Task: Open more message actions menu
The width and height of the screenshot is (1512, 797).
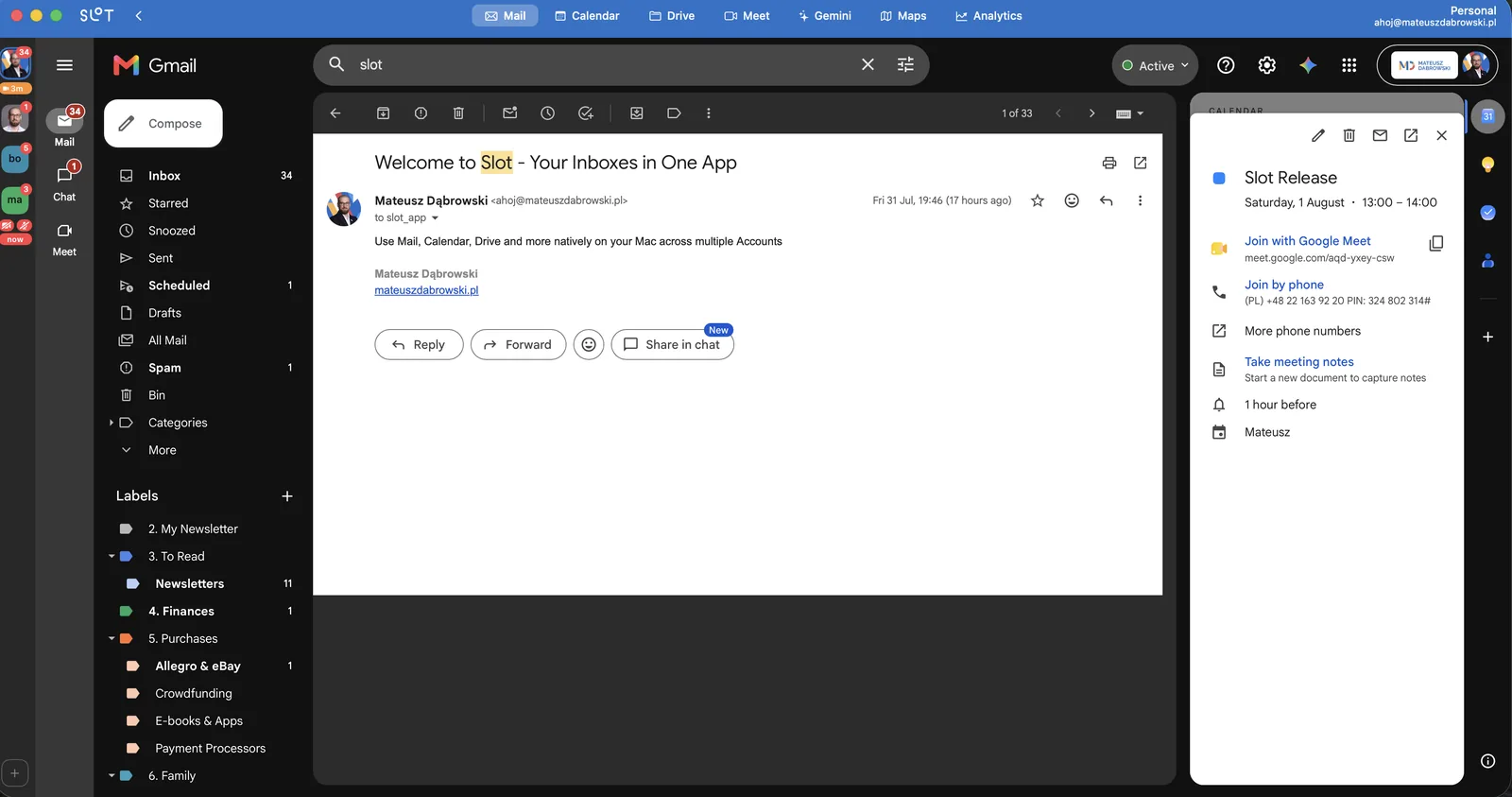Action: 1140,200
